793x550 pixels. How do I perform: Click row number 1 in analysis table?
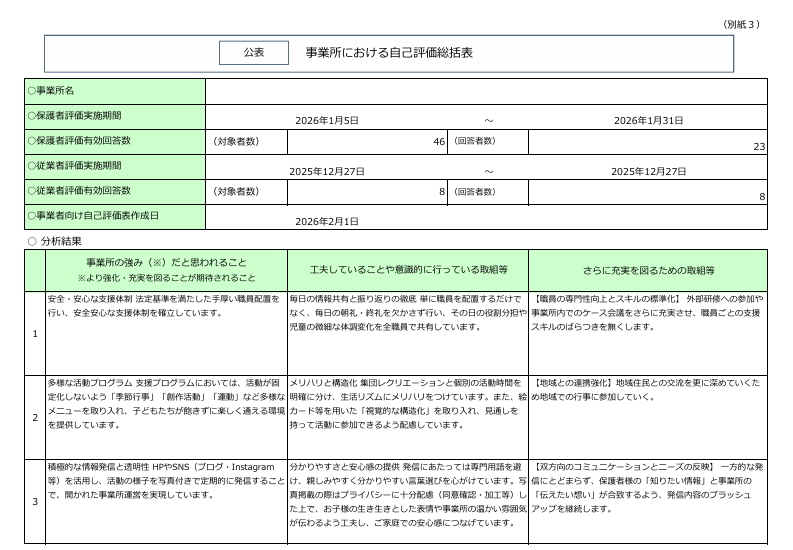coord(35,333)
